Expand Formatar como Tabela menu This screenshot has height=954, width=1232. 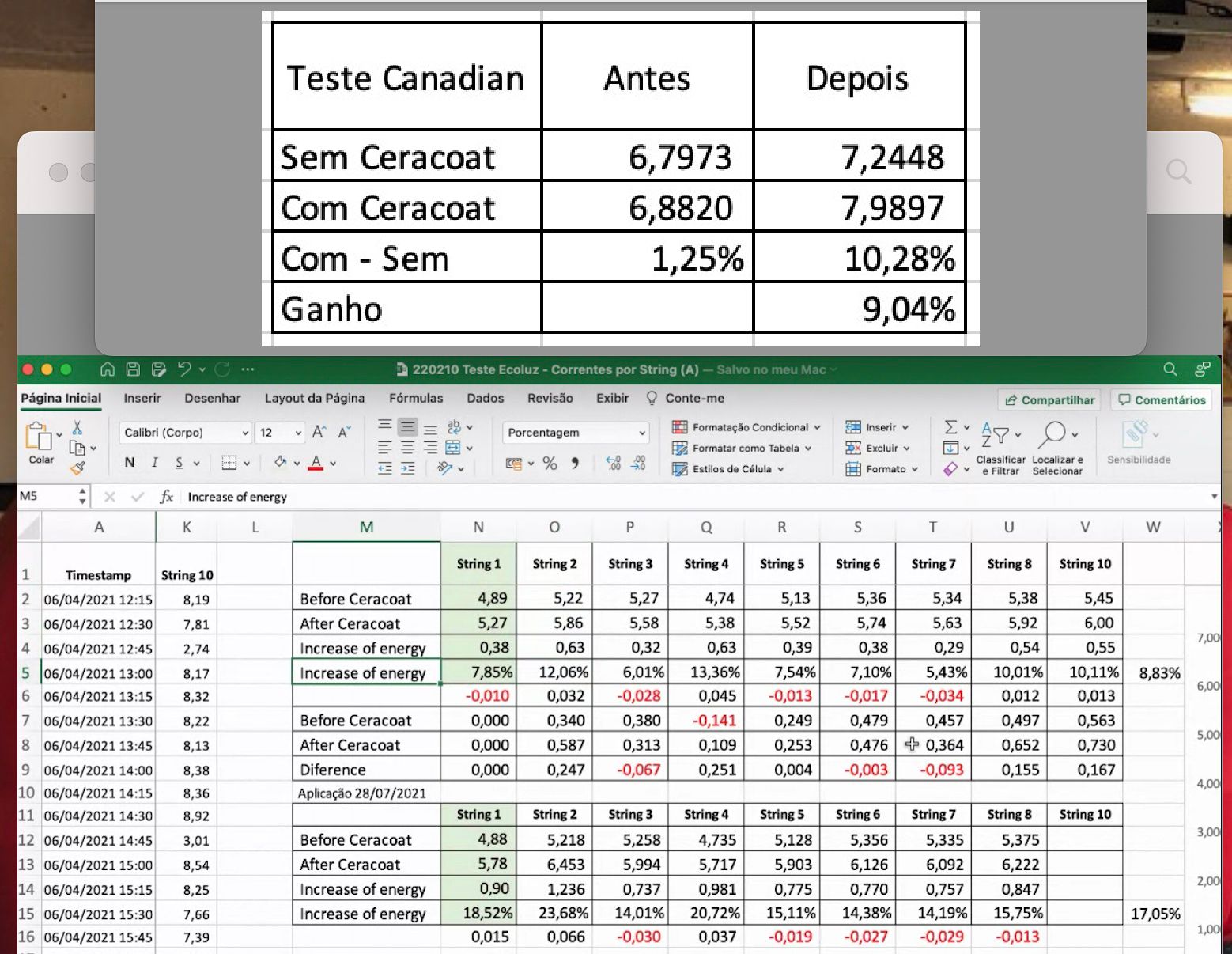coord(742,448)
